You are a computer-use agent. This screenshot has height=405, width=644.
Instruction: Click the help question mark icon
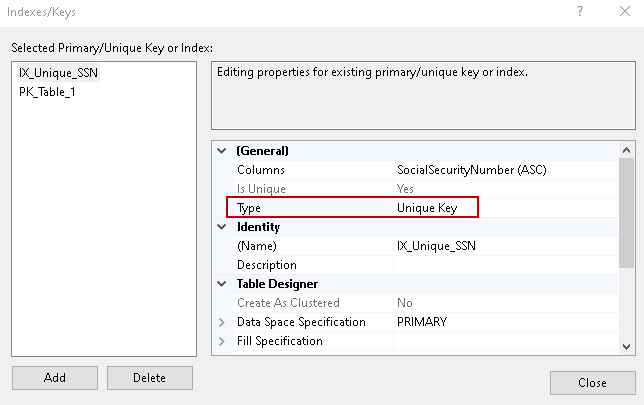pyautogui.click(x=579, y=11)
